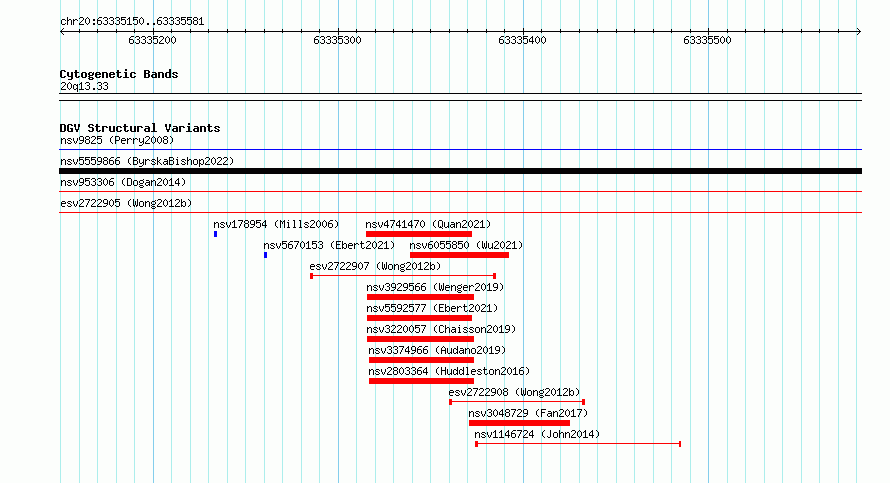Click the red nsv953306 variant line
890x483 pixels.
pyautogui.click(x=460, y=192)
